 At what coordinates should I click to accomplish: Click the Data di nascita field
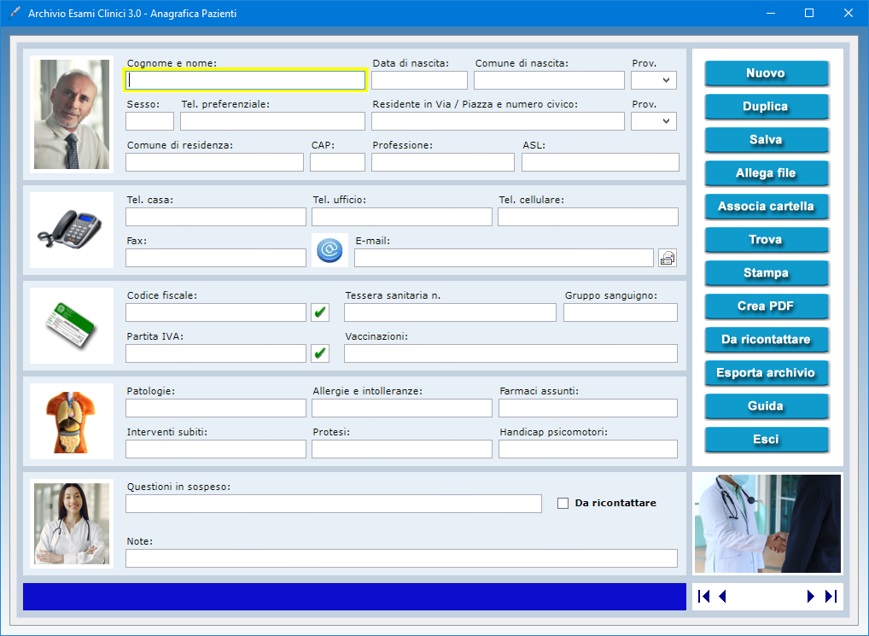click(x=420, y=80)
